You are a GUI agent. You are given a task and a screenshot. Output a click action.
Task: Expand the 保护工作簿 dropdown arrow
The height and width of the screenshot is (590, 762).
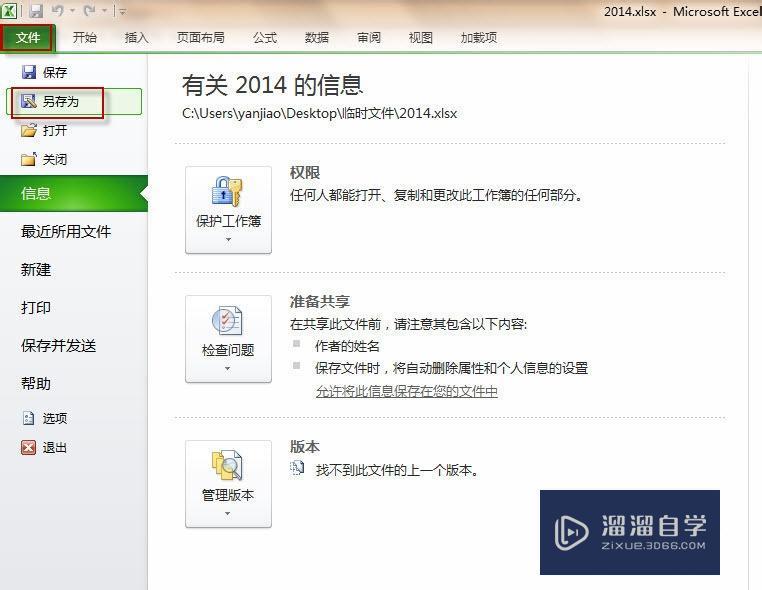228,240
